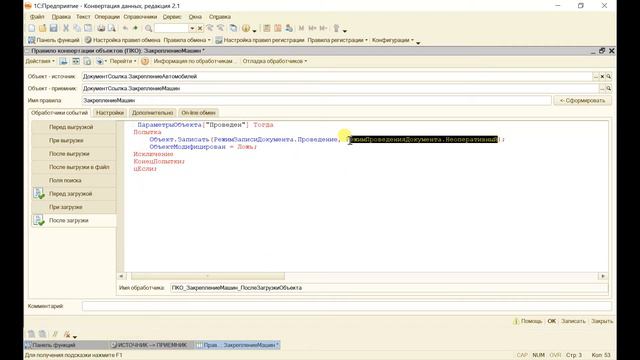This screenshot has width=640, height=360.
Task: Open the Правка menu
Action: 61,17
